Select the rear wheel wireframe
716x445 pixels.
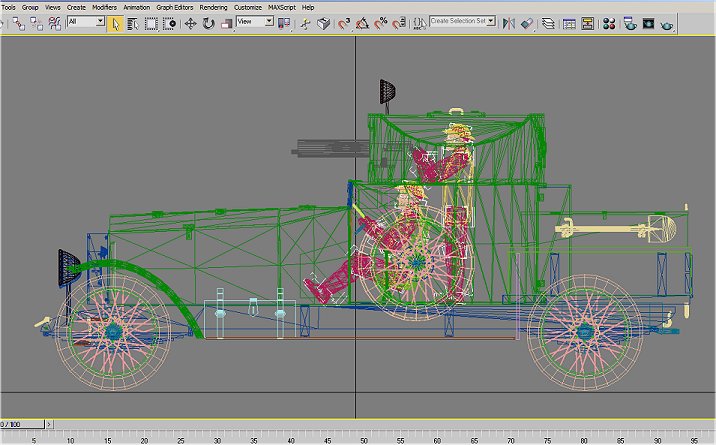[585, 332]
